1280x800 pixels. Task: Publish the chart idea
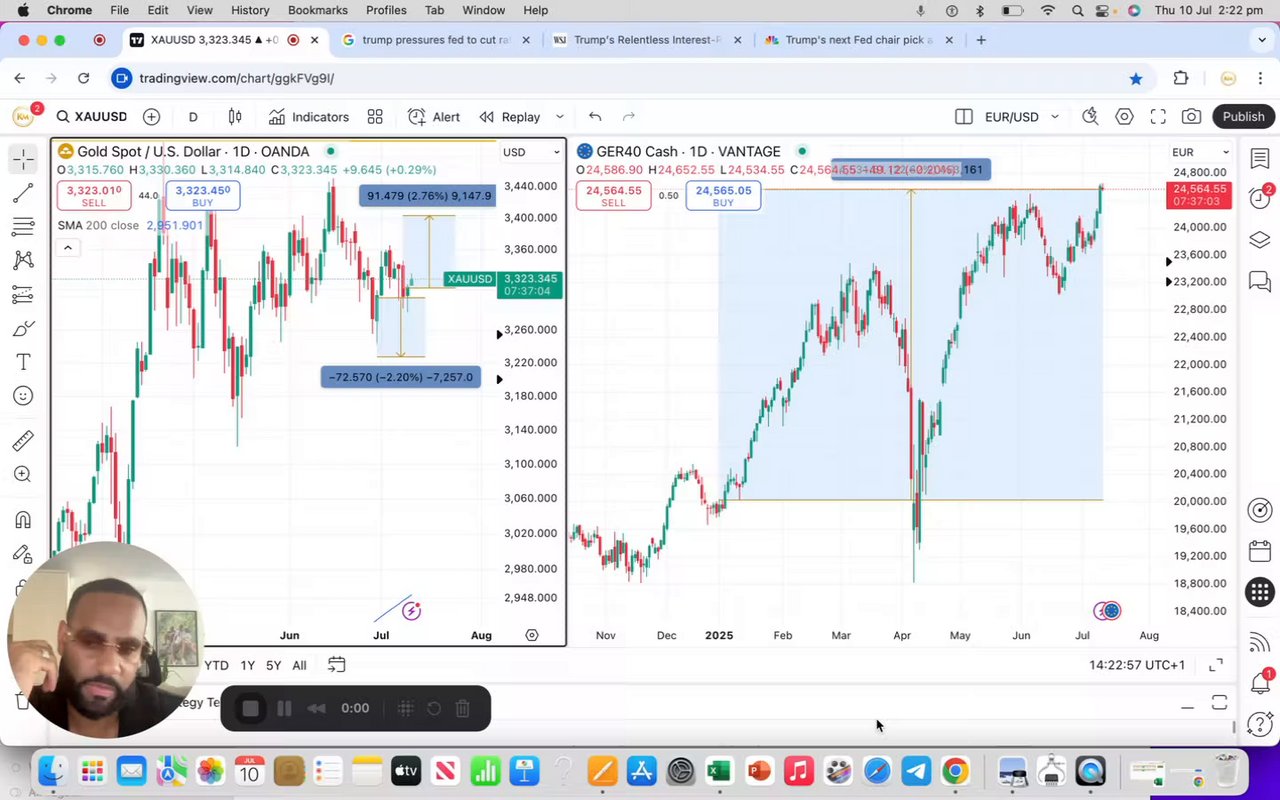point(1243,117)
